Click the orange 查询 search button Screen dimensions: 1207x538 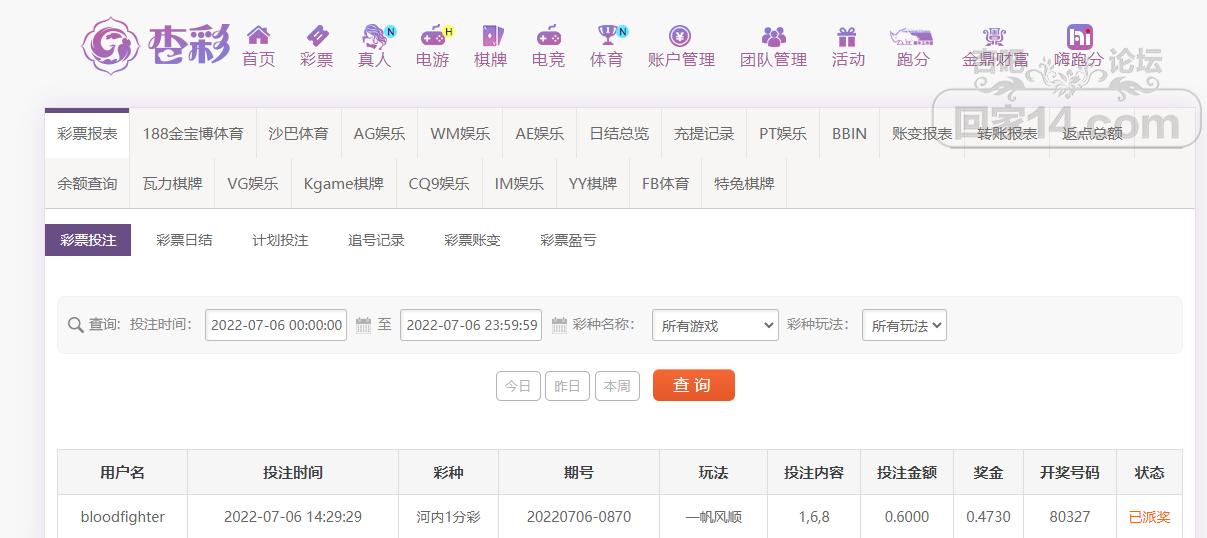[x=694, y=385]
